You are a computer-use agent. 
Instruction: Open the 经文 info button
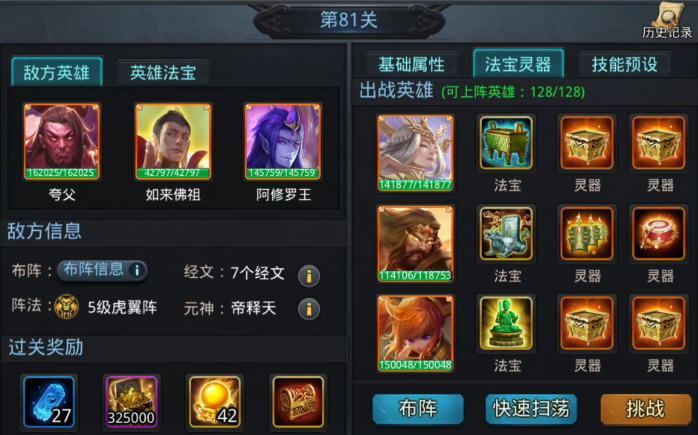tap(309, 275)
